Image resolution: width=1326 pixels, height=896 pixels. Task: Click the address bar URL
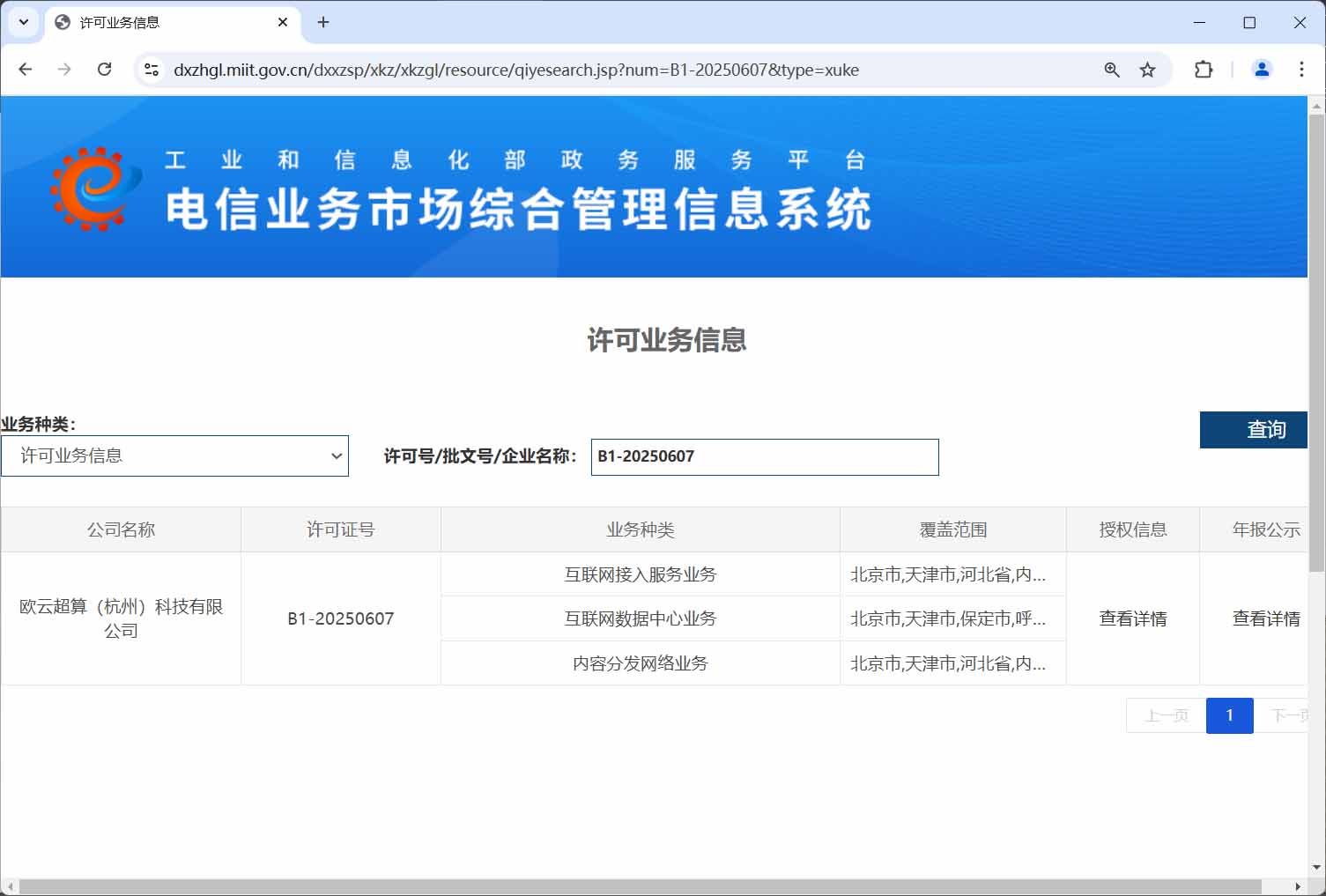pyautogui.click(x=516, y=70)
